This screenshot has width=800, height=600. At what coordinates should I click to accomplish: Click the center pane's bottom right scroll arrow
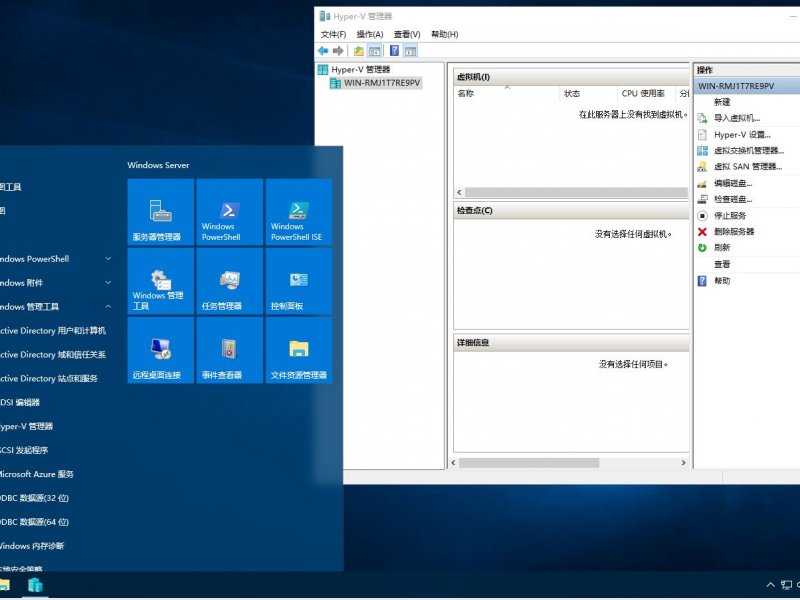click(x=684, y=463)
